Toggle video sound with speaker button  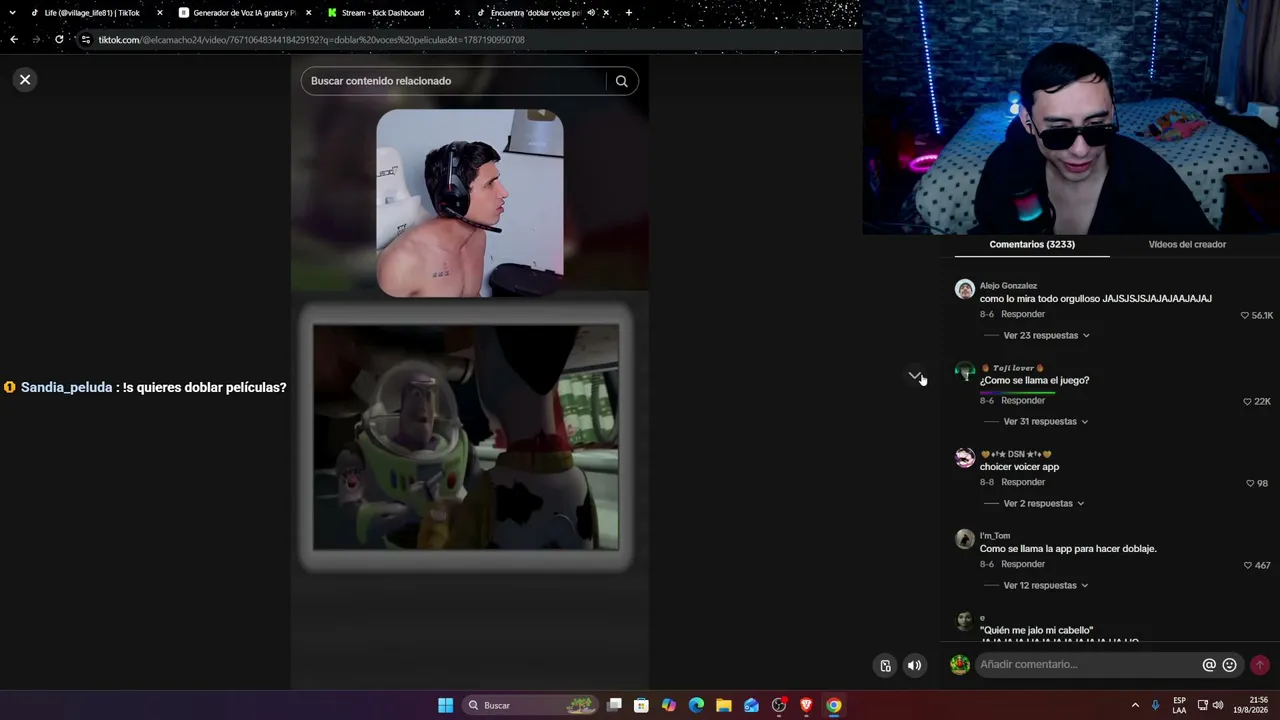pyautogui.click(x=914, y=665)
